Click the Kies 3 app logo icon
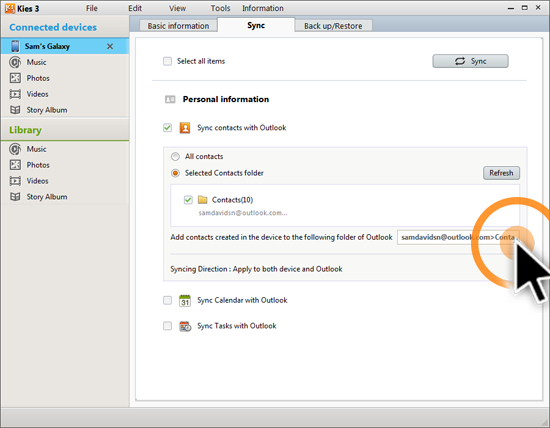 click(10, 8)
